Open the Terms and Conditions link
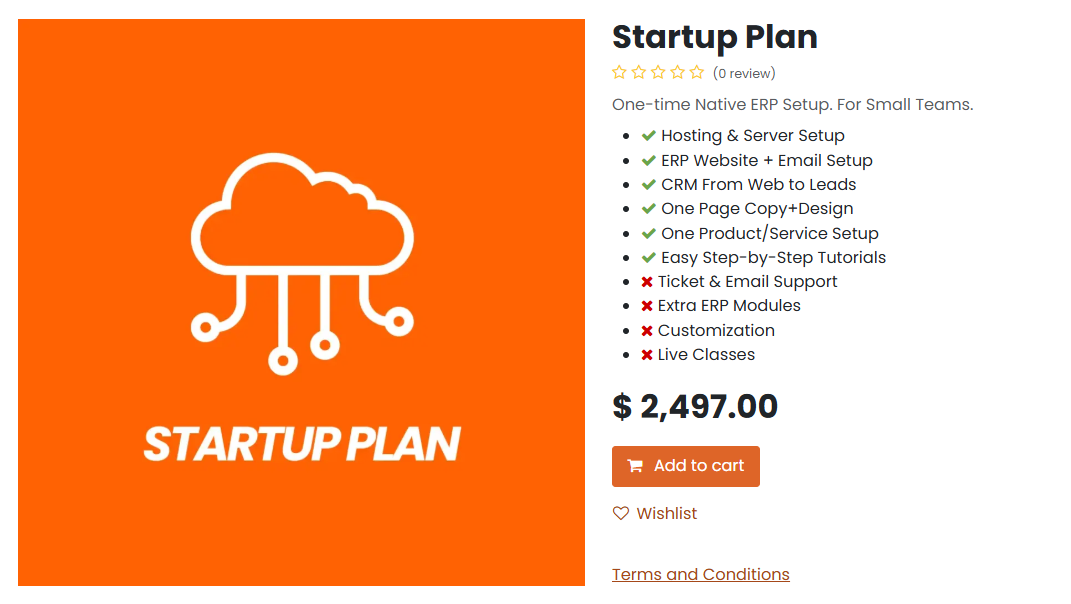 click(x=701, y=575)
